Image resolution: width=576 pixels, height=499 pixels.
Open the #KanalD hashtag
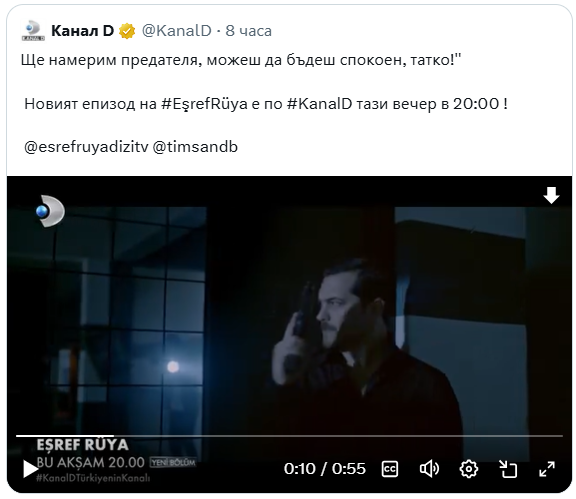pyautogui.click(x=319, y=104)
